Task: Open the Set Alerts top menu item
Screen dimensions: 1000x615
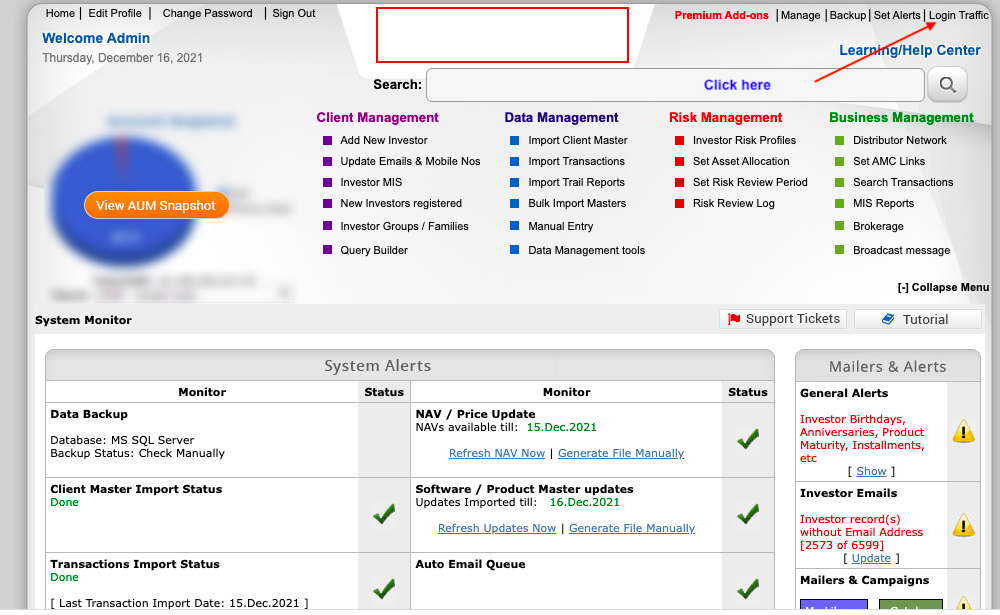Action: 896,15
